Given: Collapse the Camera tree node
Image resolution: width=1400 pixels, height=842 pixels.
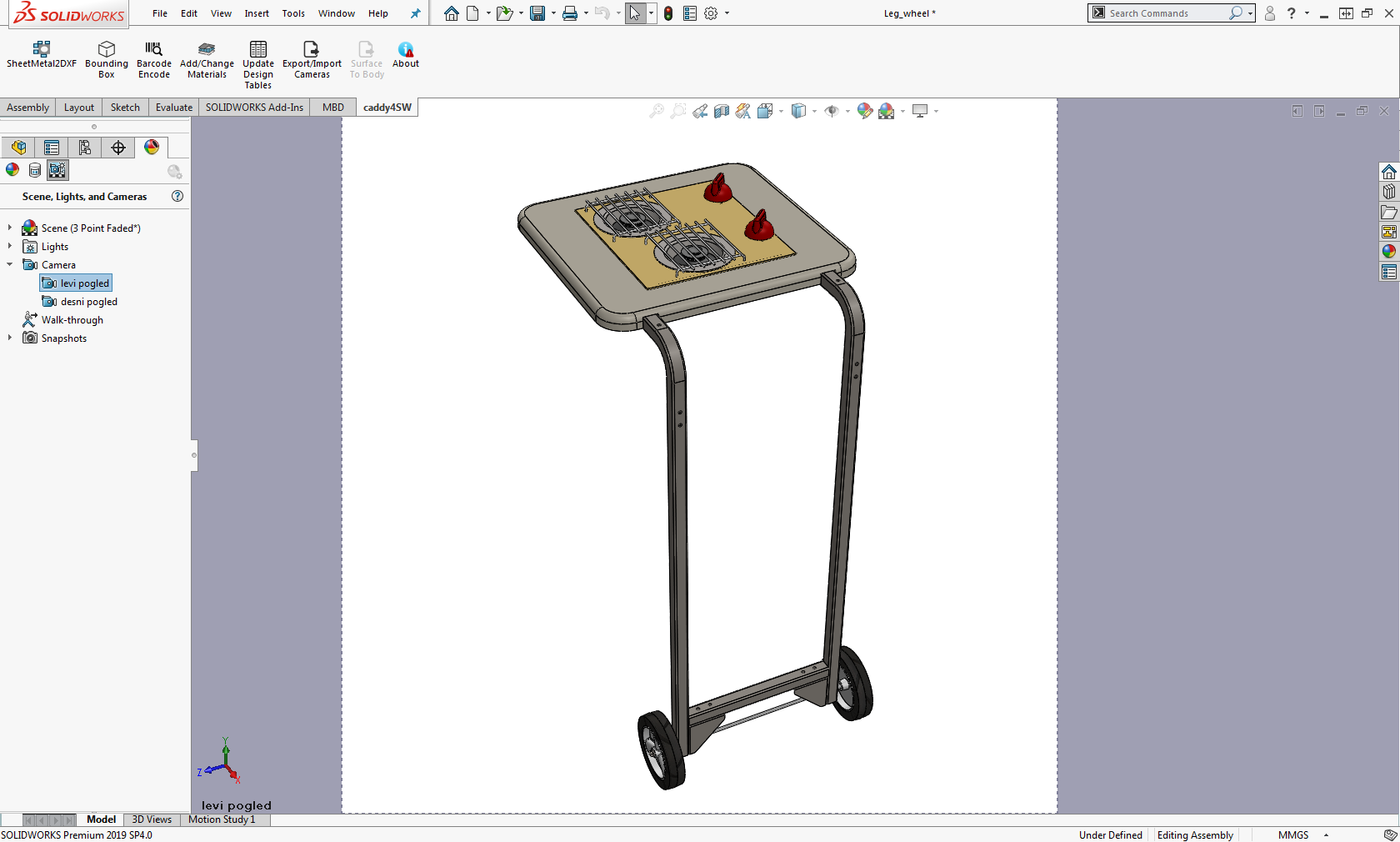Looking at the screenshot, I should pyautogui.click(x=10, y=264).
